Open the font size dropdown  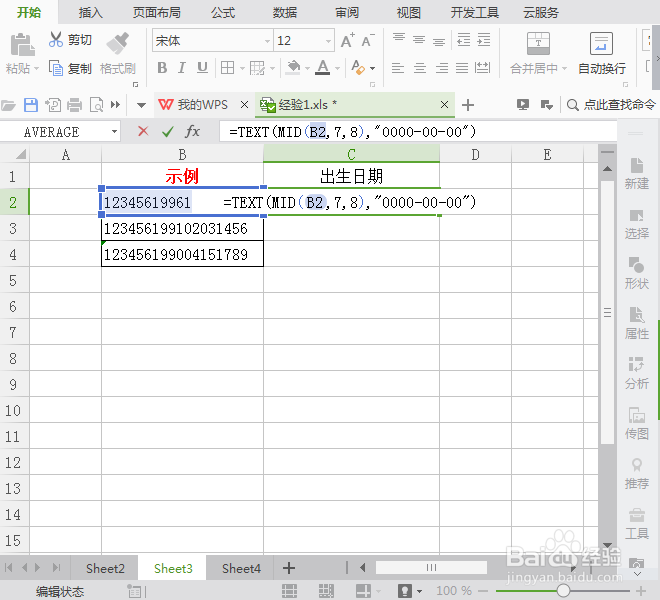click(x=328, y=41)
